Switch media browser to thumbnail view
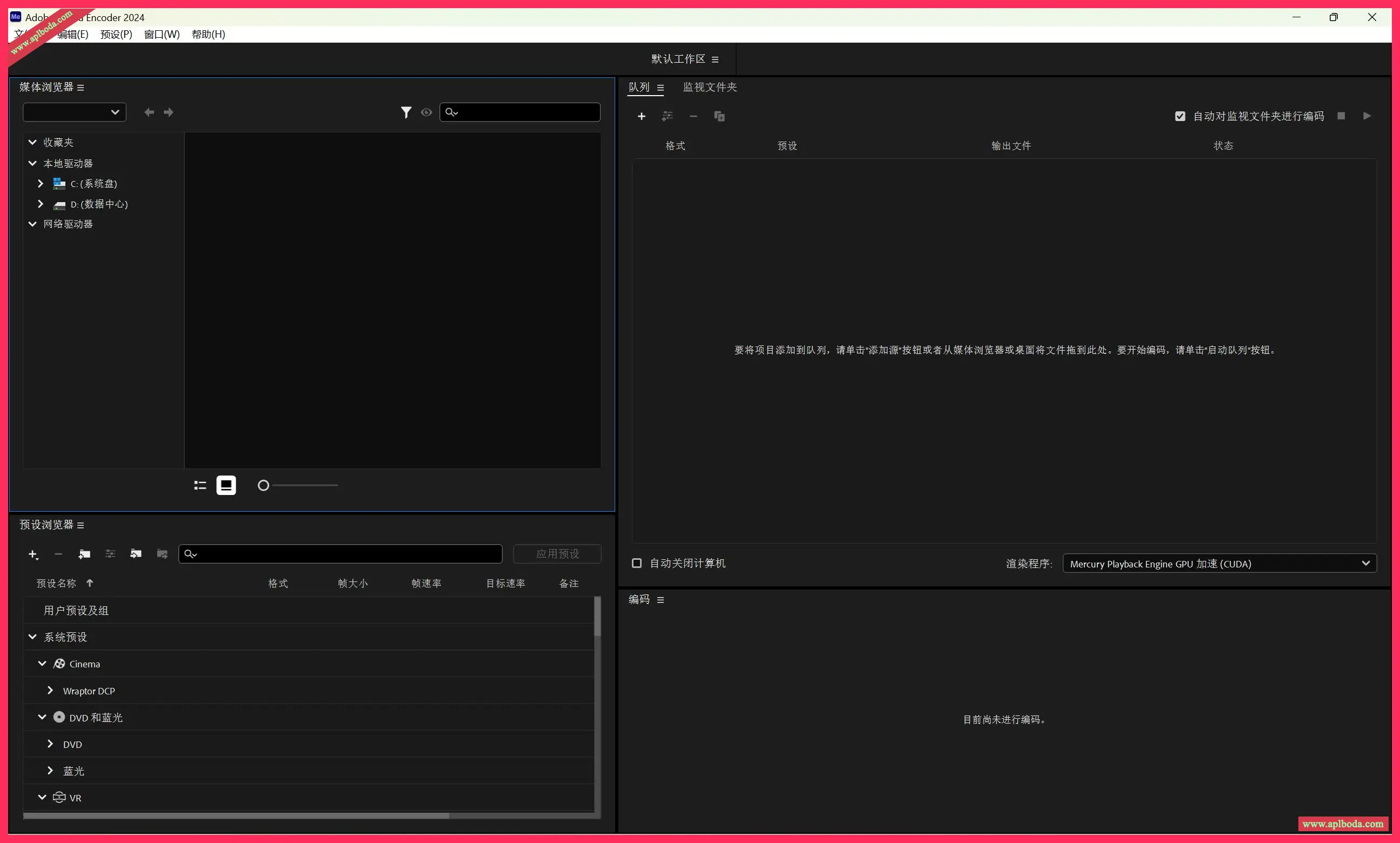Viewport: 1400px width, 843px height. tap(226, 485)
